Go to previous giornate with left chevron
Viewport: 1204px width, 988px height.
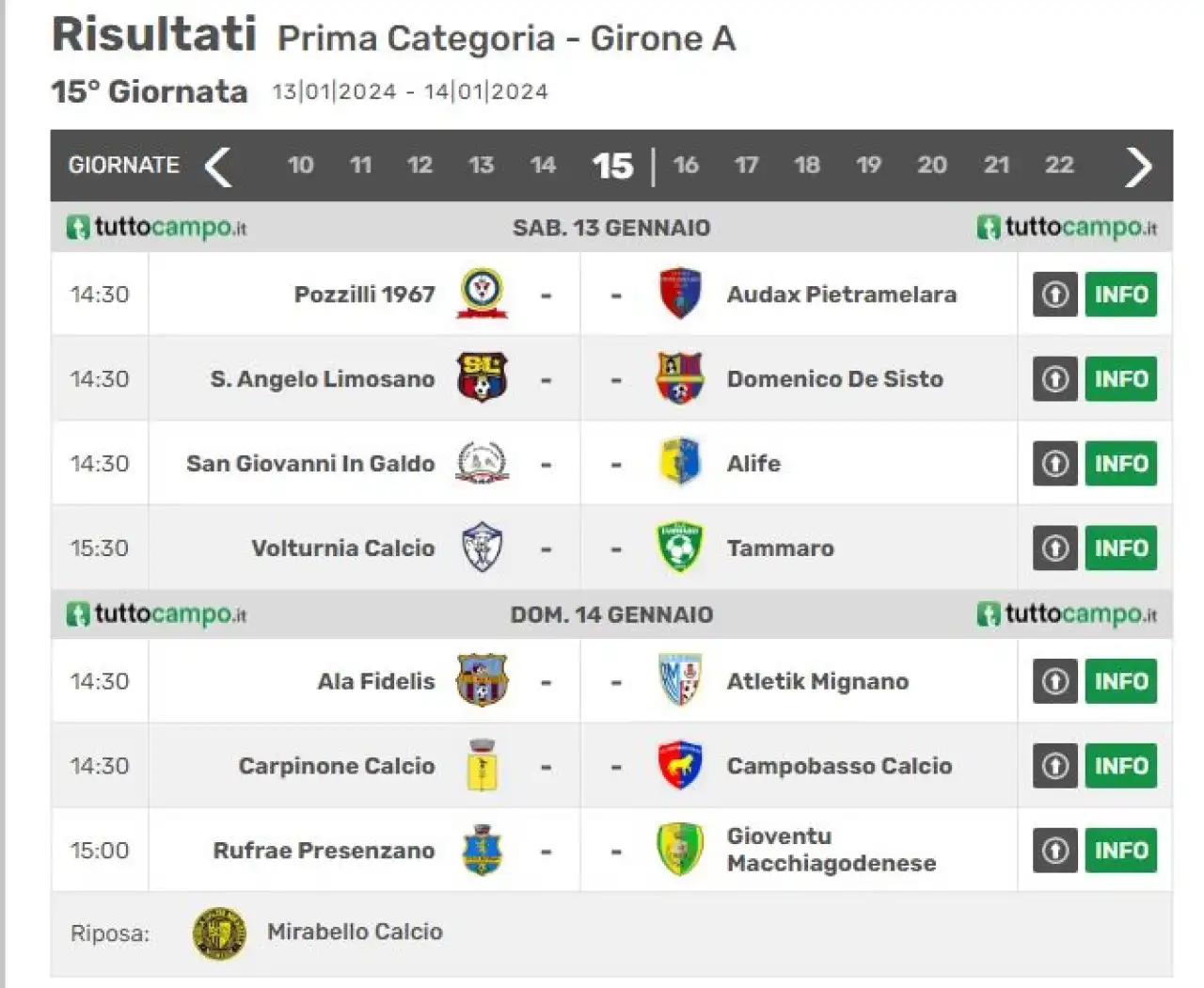pos(218,167)
